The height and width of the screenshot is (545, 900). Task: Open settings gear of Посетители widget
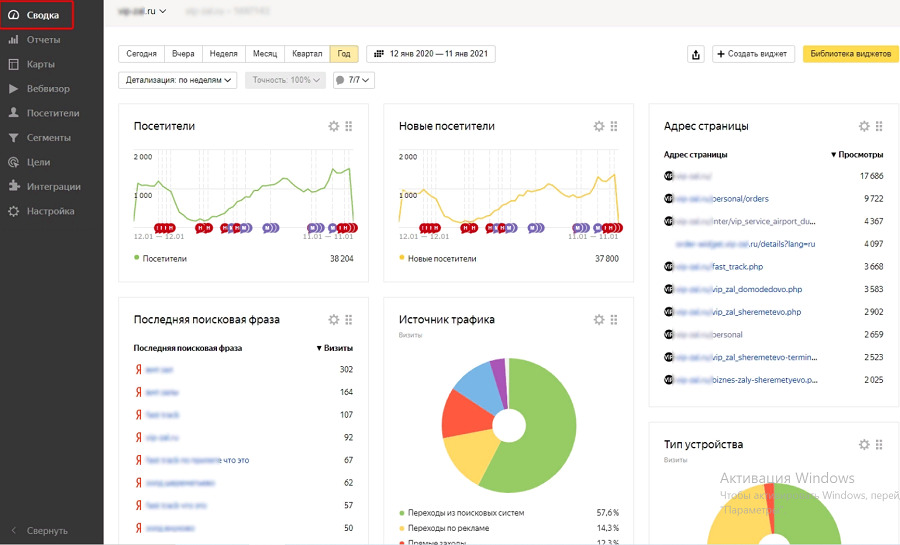[333, 126]
